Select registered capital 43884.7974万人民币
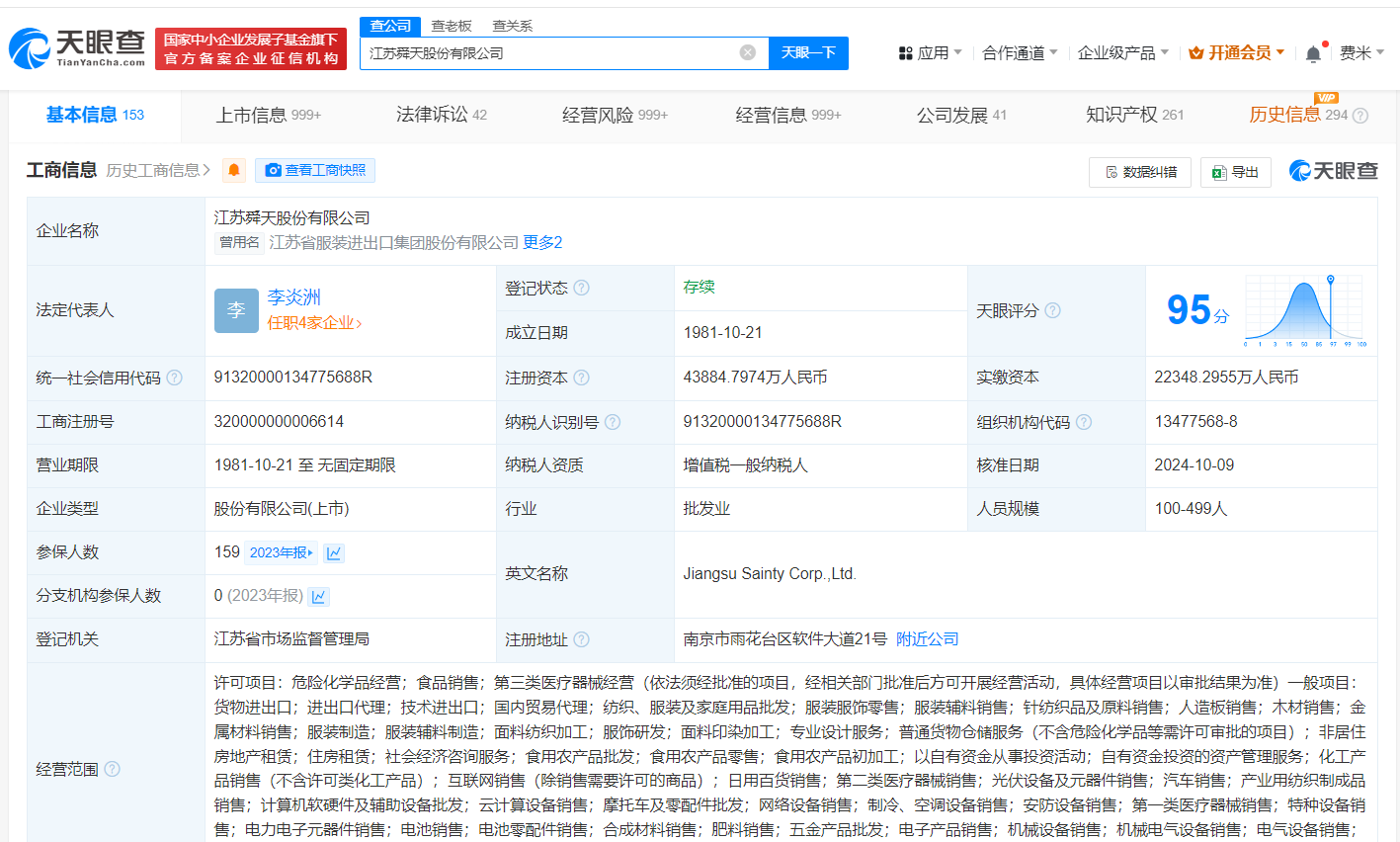This screenshot has height=842, width=1400. point(755,378)
